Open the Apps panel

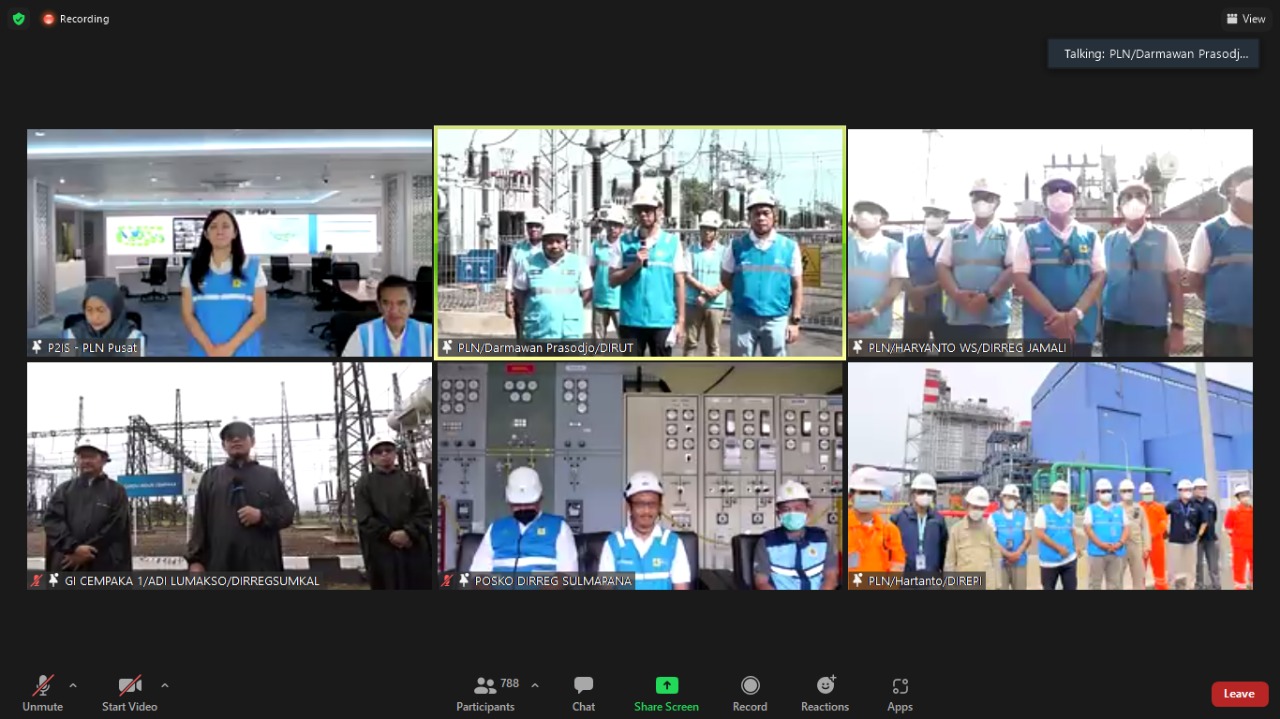[x=899, y=692]
